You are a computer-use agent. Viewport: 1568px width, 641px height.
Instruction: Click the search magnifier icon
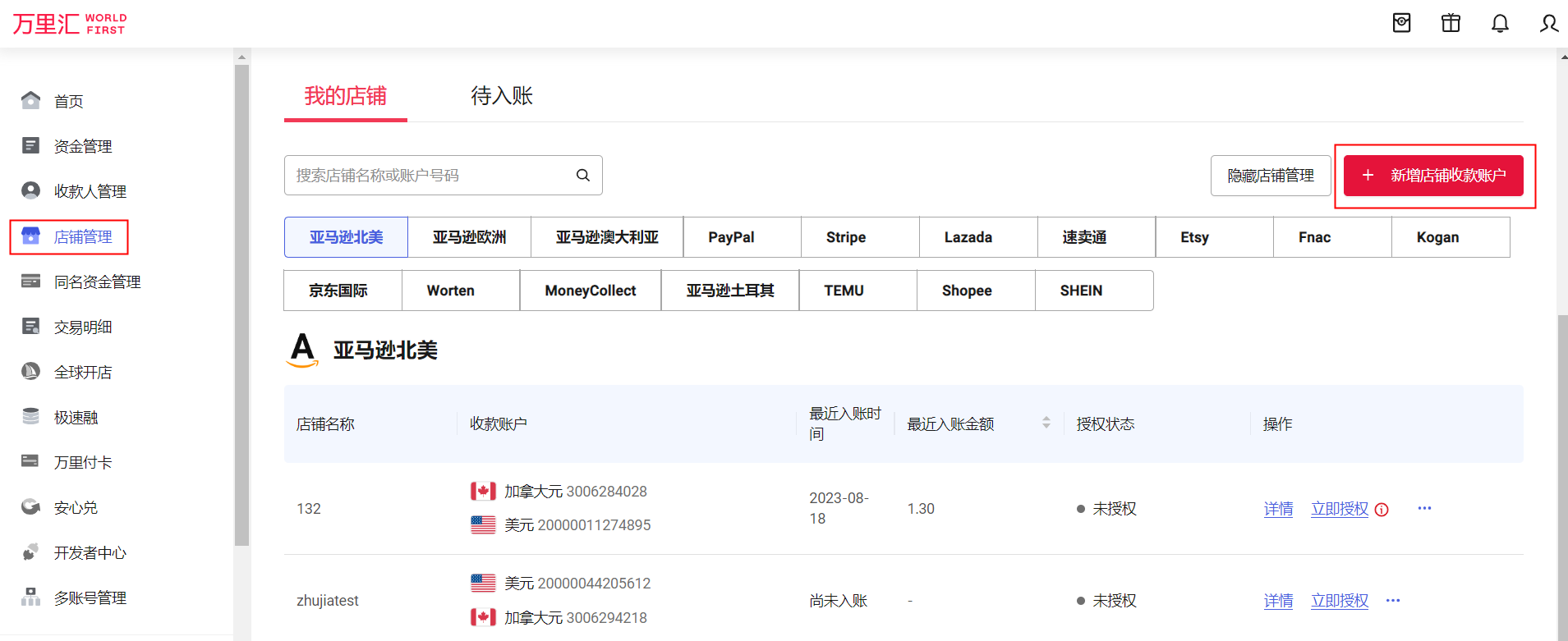(x=583, y=175)
